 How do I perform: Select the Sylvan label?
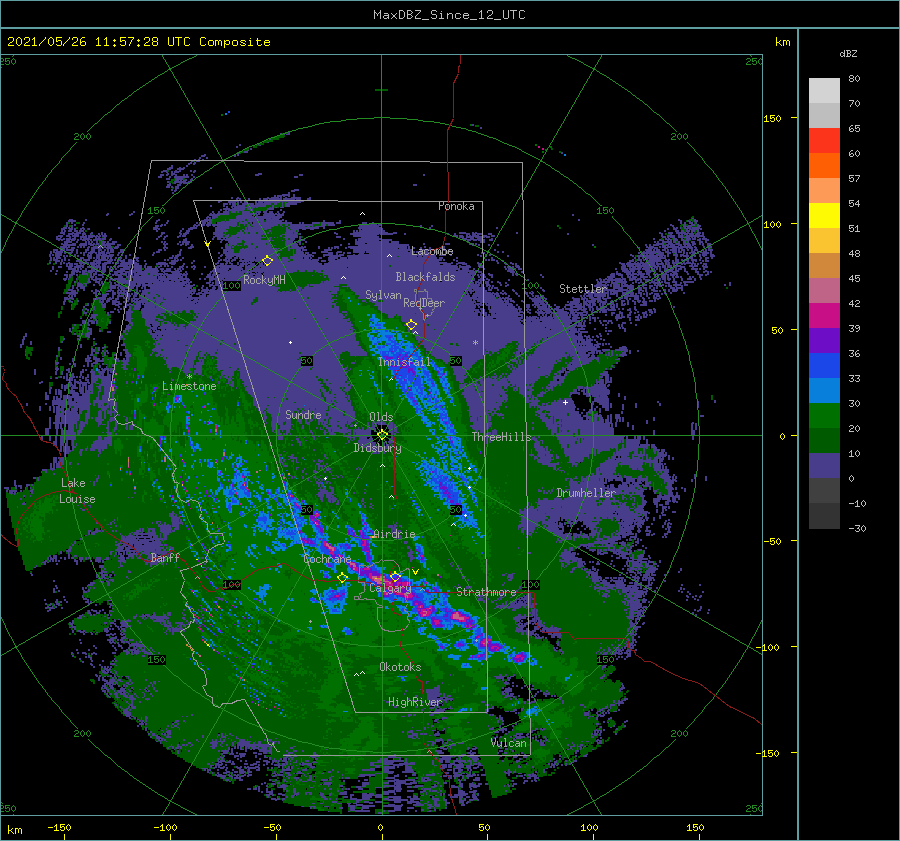[x=383, y=295]
